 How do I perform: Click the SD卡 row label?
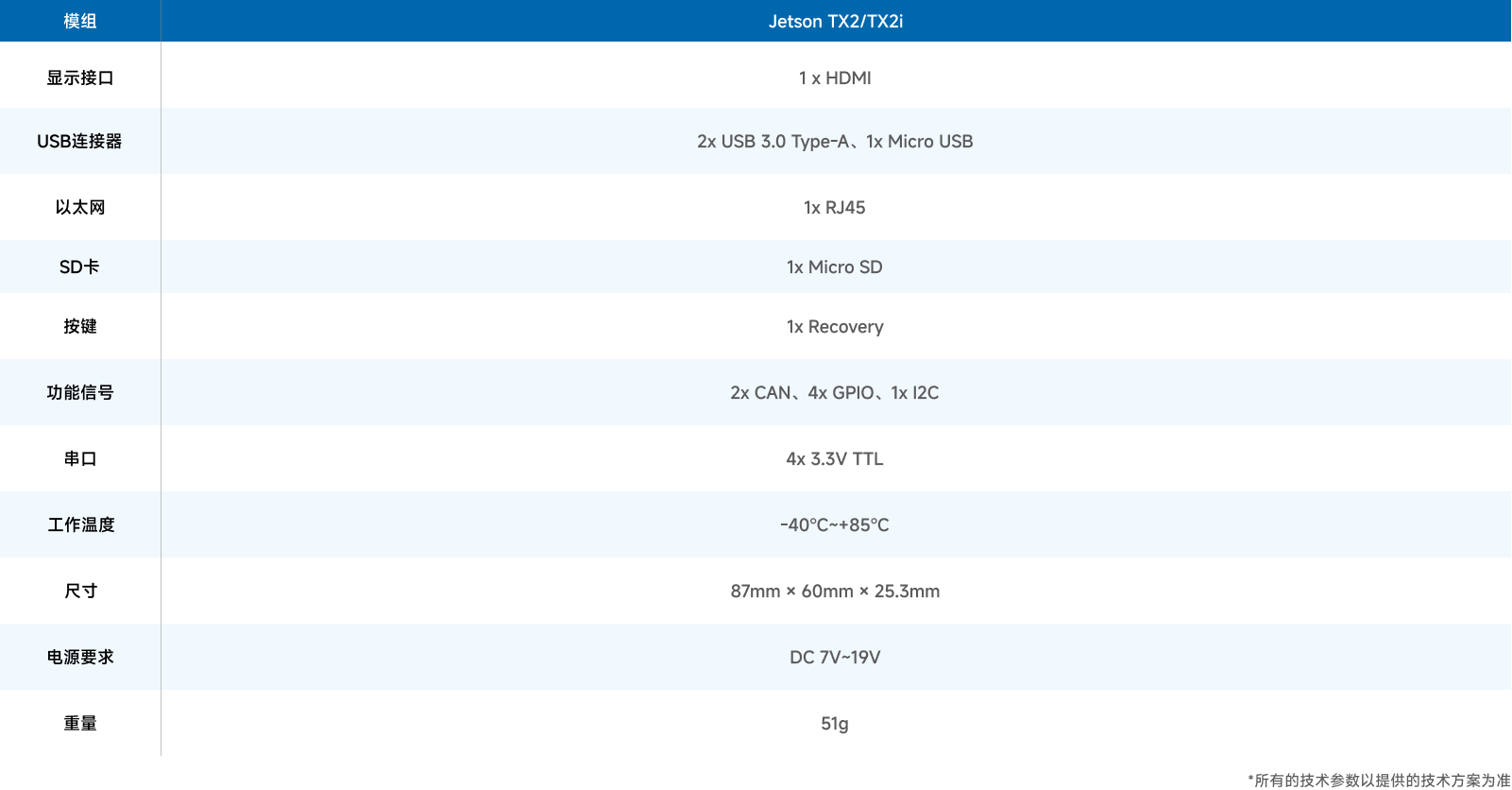click(80, 266)
